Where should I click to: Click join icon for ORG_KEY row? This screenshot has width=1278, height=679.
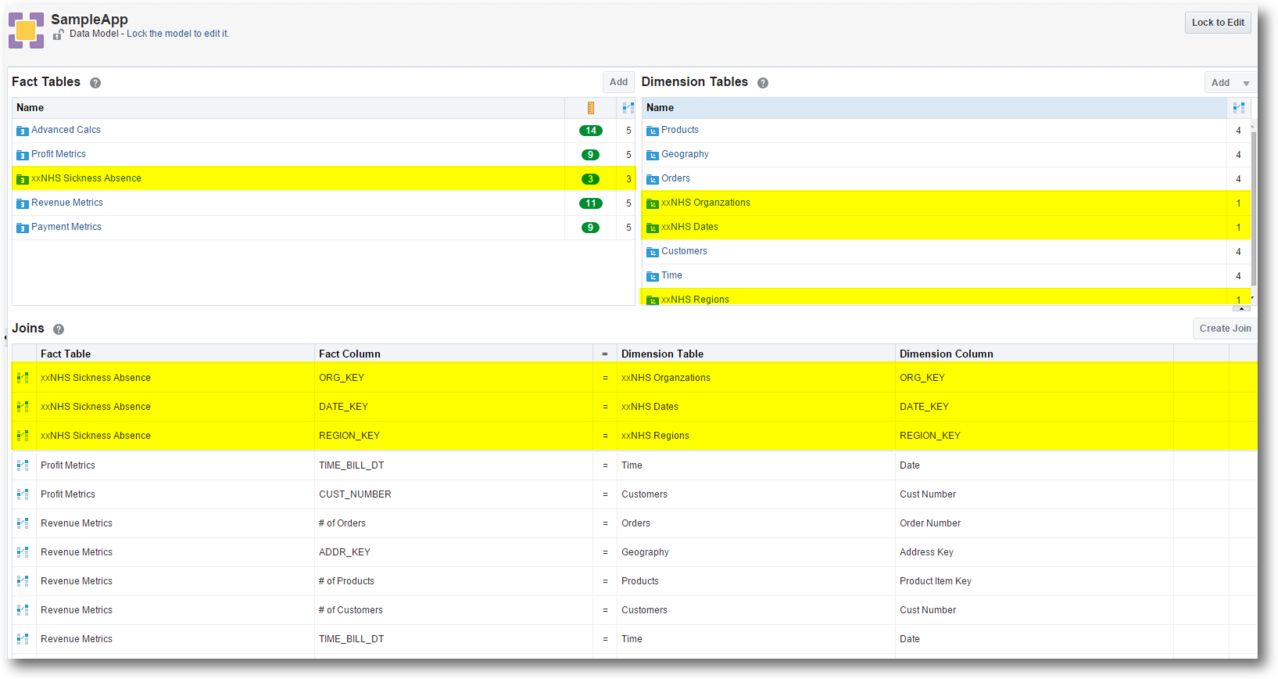click(23, 378)
